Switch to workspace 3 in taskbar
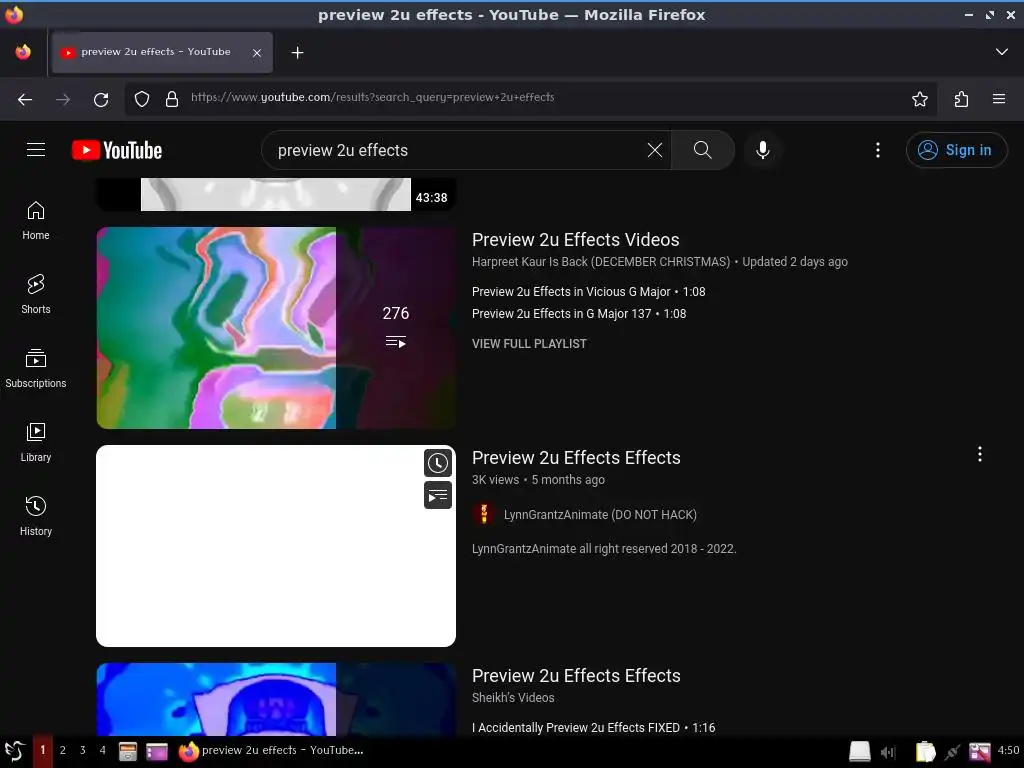This screenshot has height=768, width=1024. pos(83,750)
